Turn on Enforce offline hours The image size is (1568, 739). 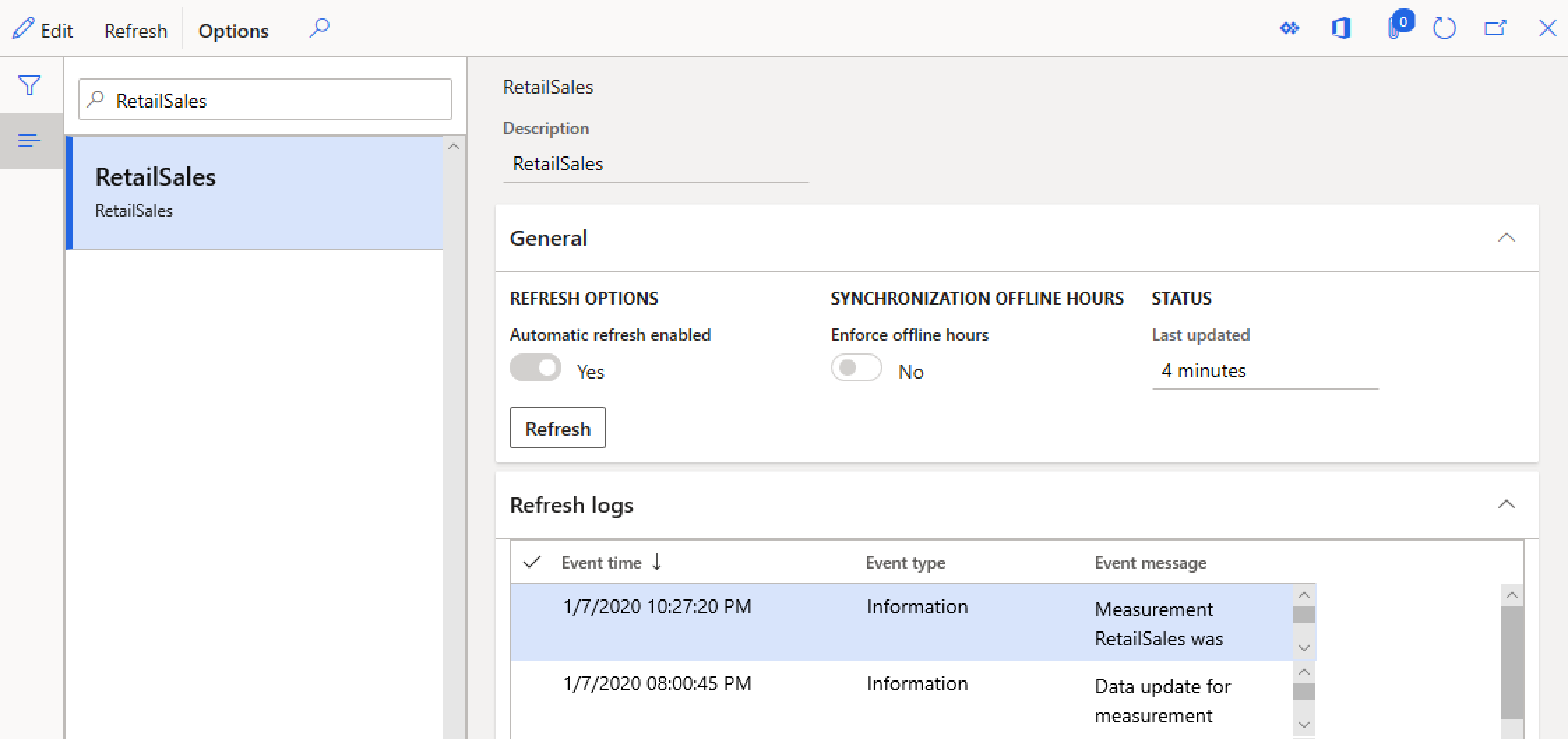(857, 367)
